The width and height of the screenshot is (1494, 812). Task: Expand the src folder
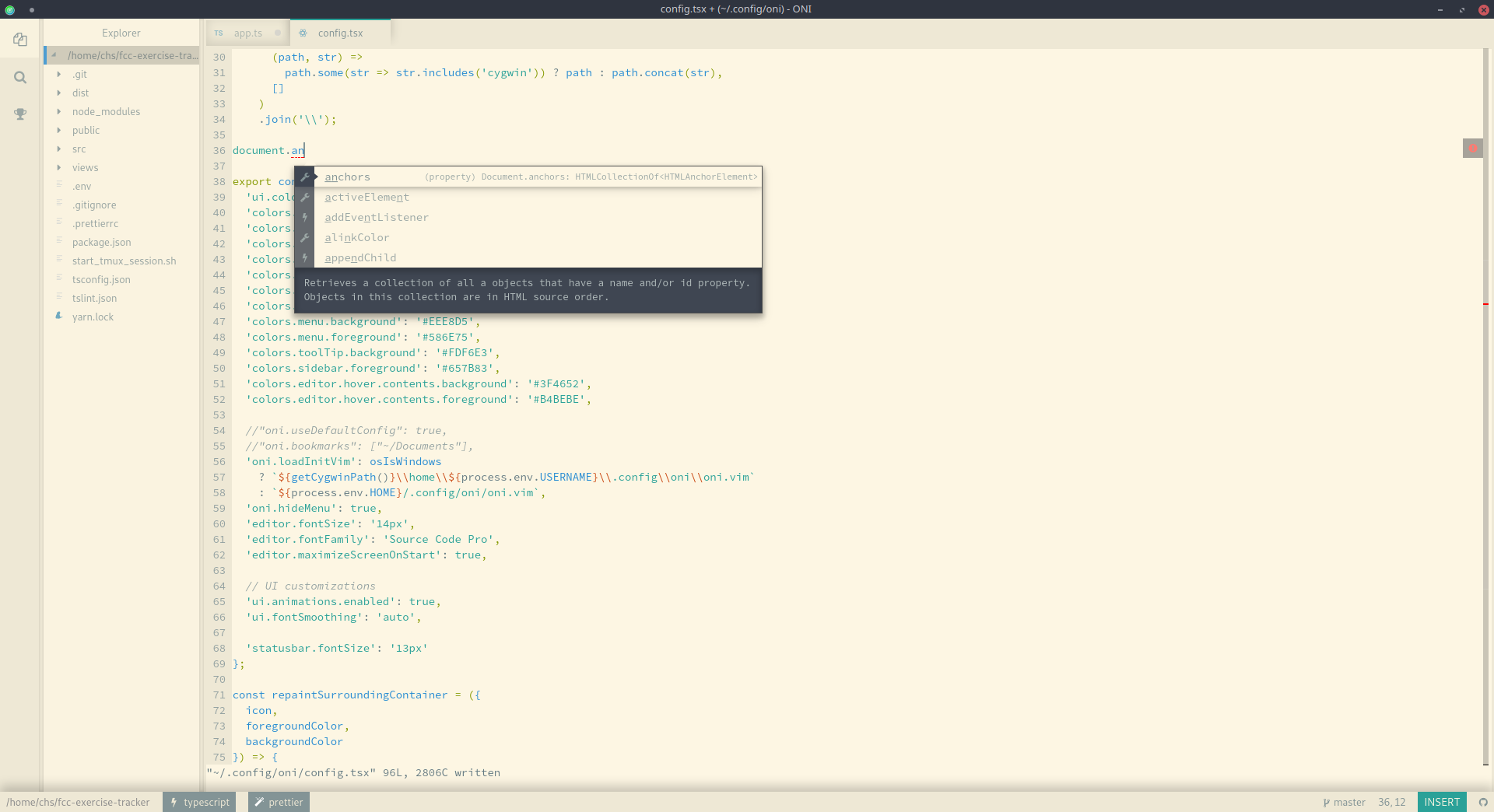tap(59, 149)
